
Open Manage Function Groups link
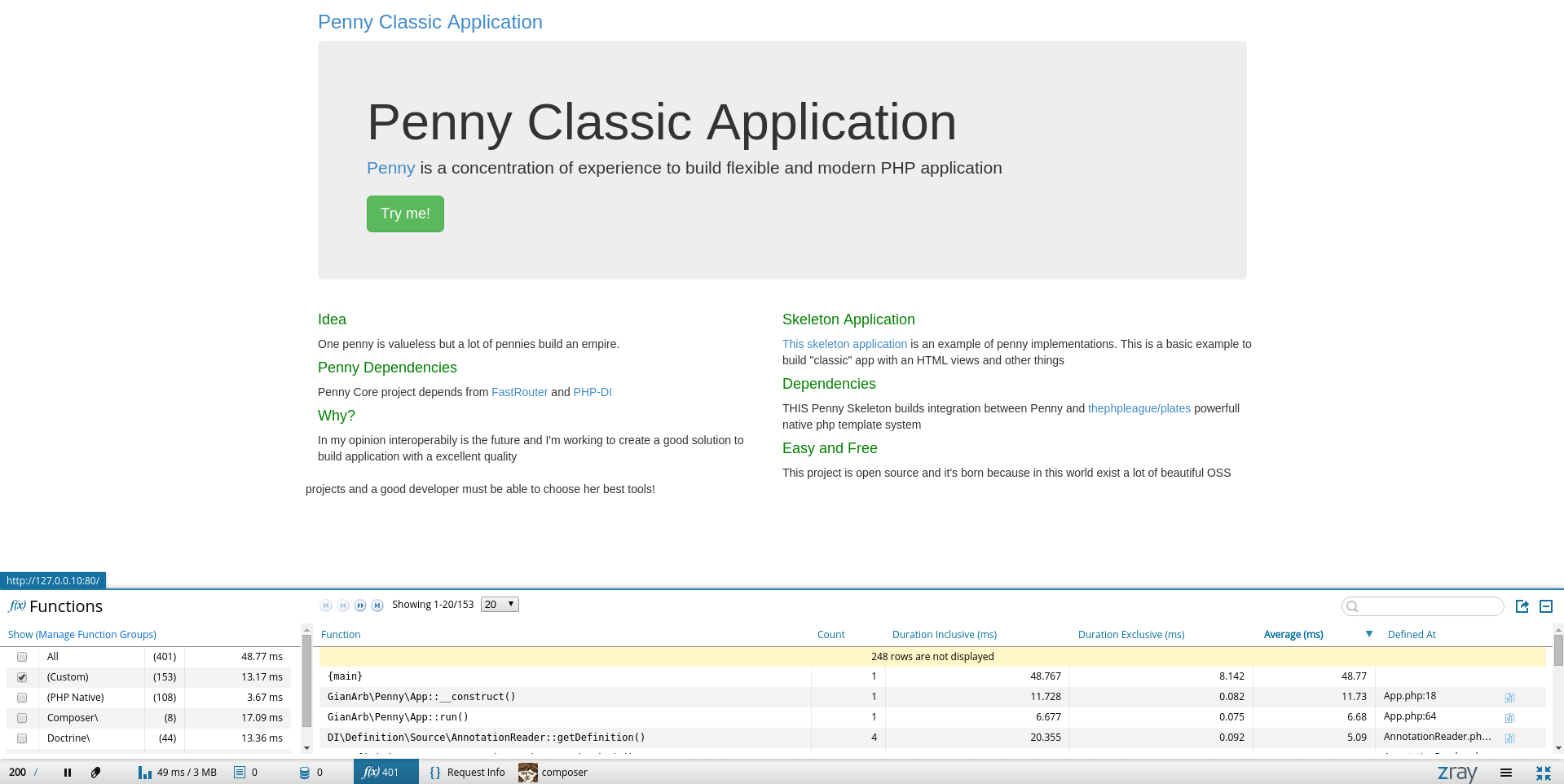96,635
